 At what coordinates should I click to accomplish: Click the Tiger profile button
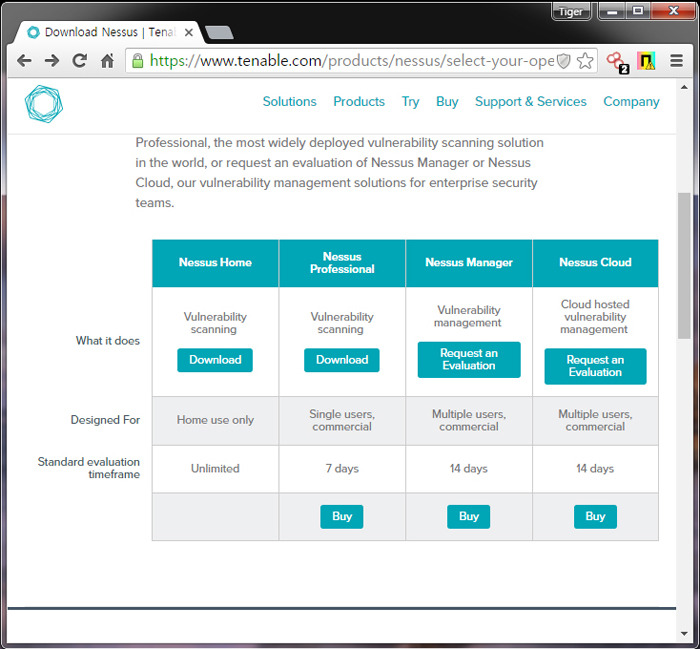click(x=571, y=12)
